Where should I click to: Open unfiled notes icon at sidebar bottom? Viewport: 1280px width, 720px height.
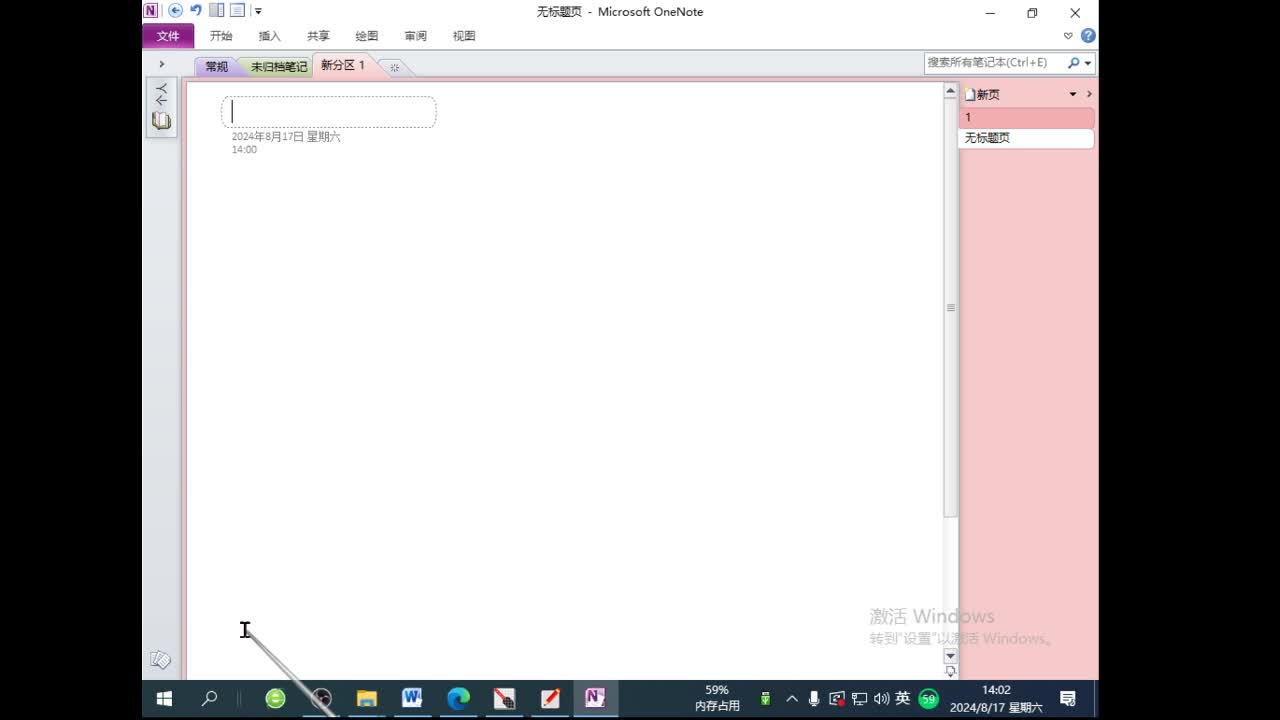160,660
